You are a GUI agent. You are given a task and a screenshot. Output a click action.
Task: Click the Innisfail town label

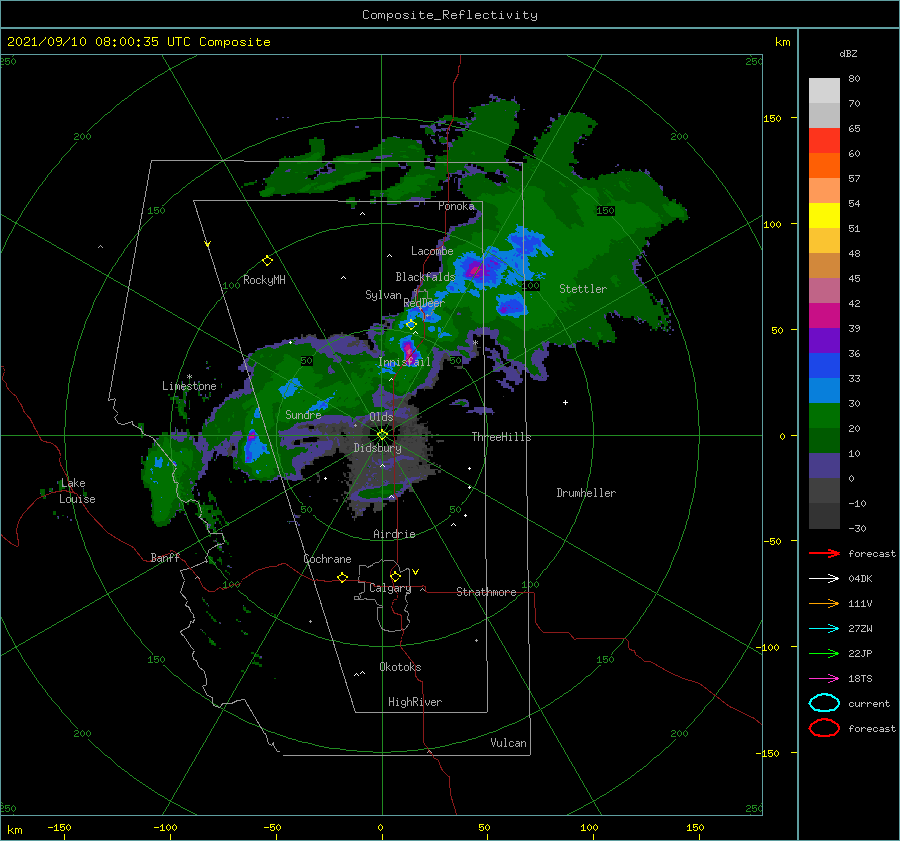pyautogui.click(x=404, y=362)
